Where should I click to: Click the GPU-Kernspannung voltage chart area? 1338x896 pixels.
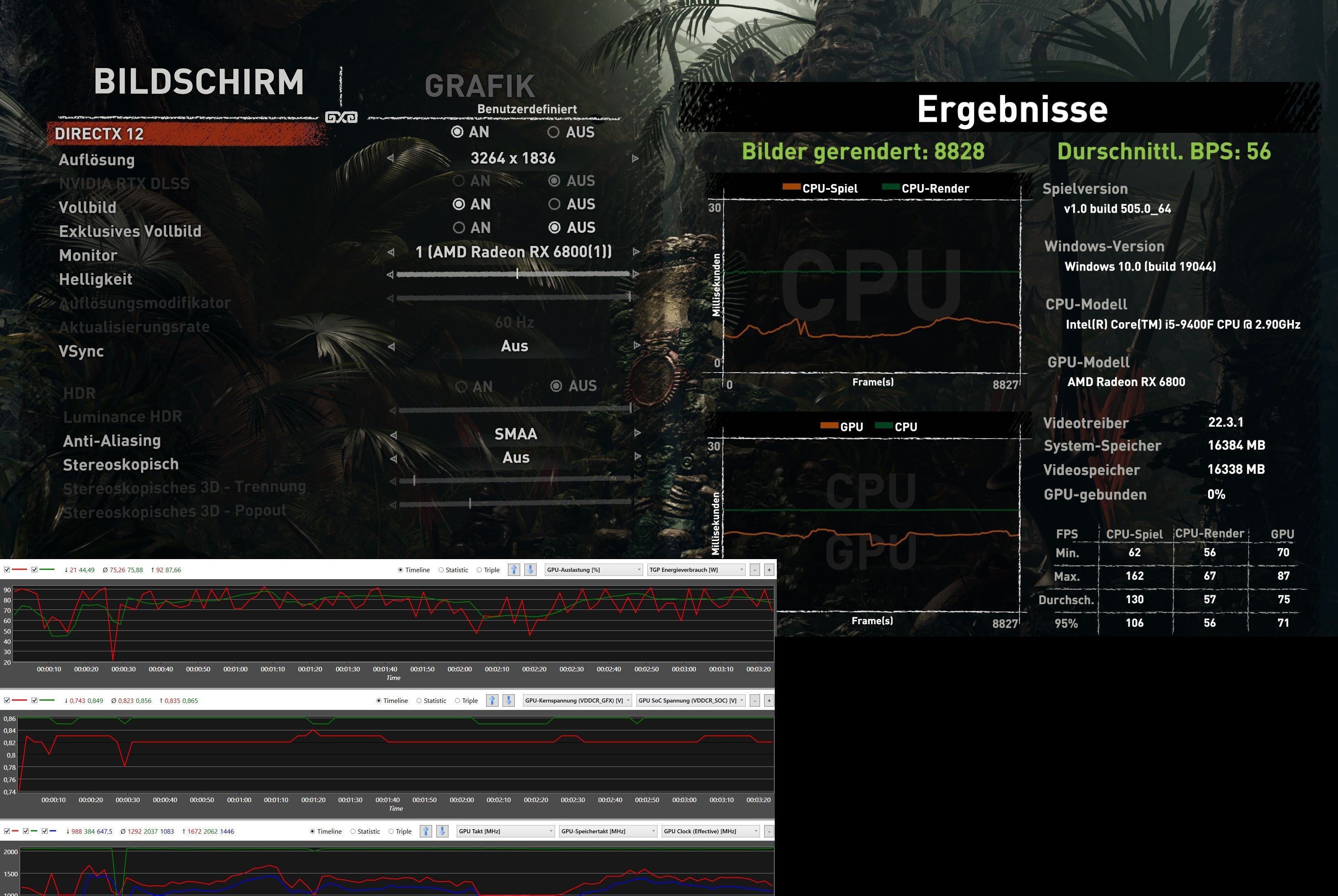pos(396,754)
